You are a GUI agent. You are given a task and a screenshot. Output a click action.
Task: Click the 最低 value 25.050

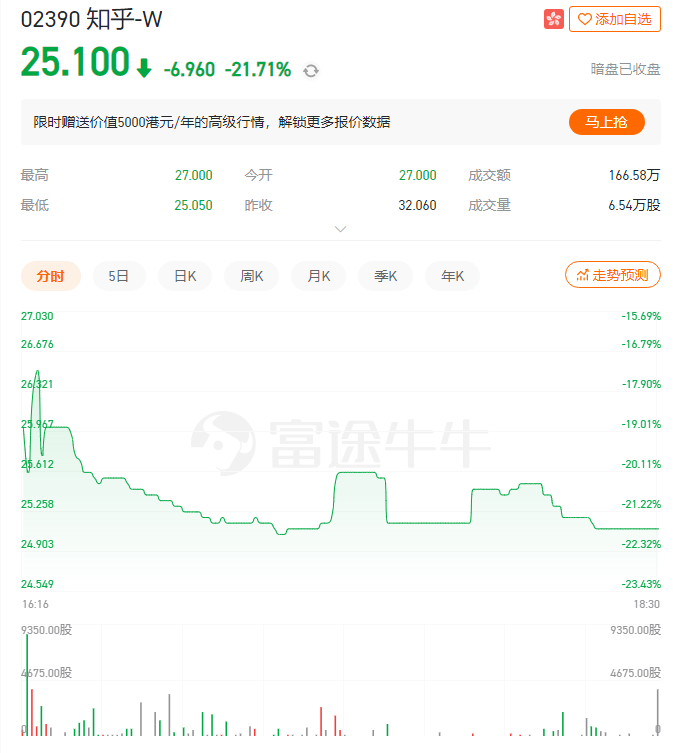click(193, 206)
